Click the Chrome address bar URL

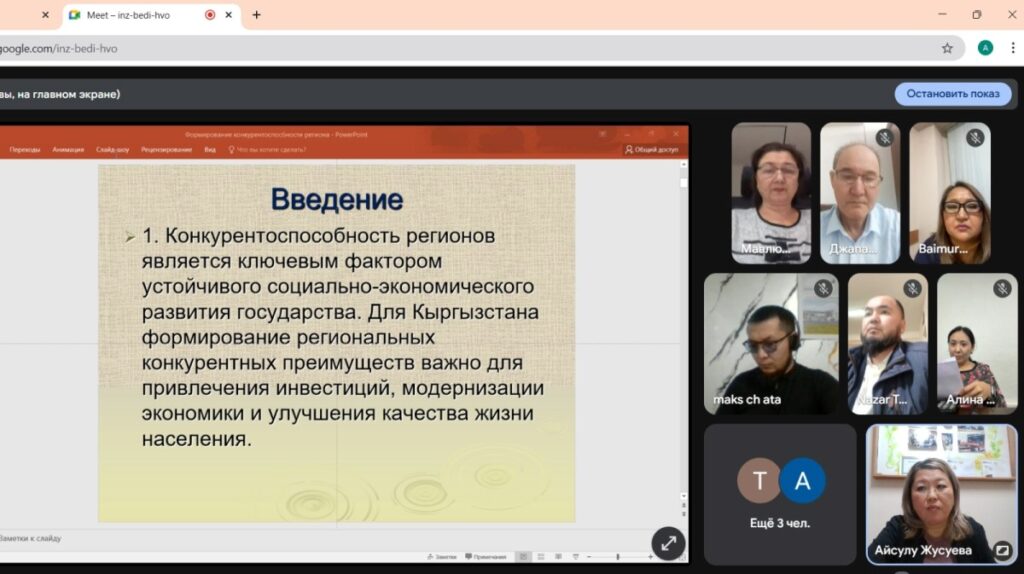coord(60,48)
